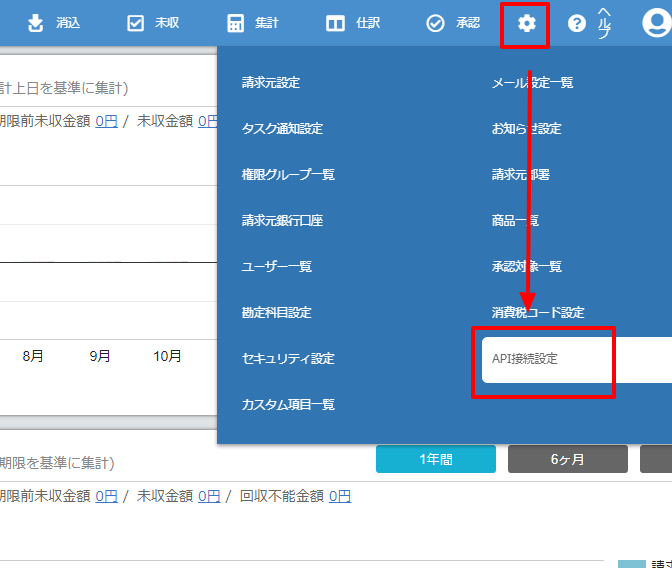672x568 pixels.
Task: Open the 承認 navigation label
Action: [x=468, y=23]
